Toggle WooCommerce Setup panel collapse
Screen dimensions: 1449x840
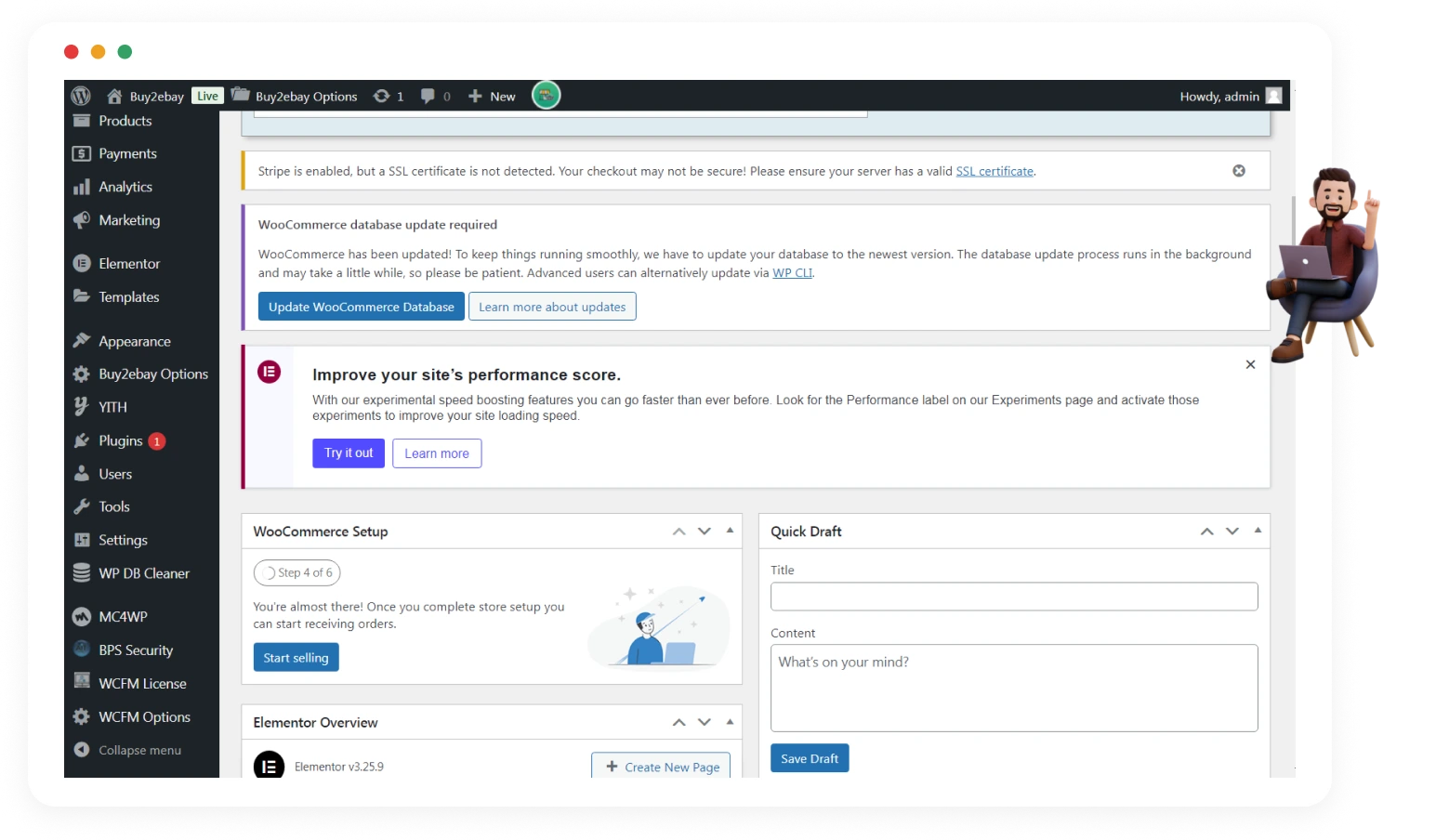pos(730,531)
